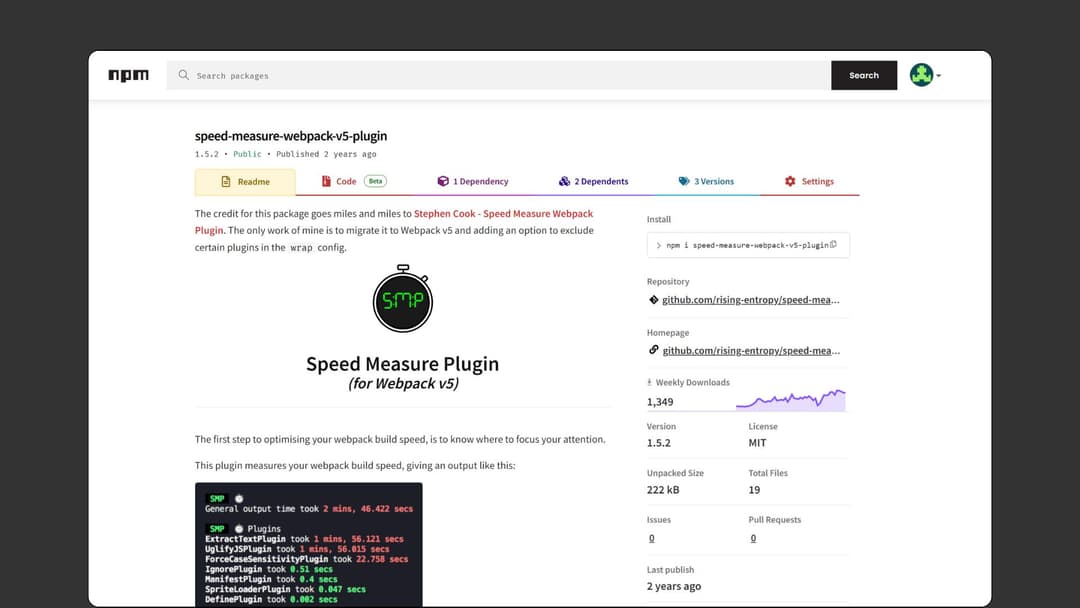The image size is (1080, 608).
Task: Open the Pull Requests count 0 link
Action: coord(753,538)
